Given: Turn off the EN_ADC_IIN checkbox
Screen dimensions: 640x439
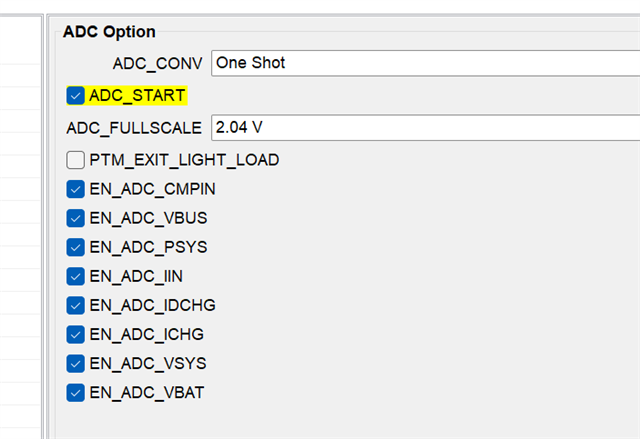Looking at the screenshot, I should [x=75, y=275].
